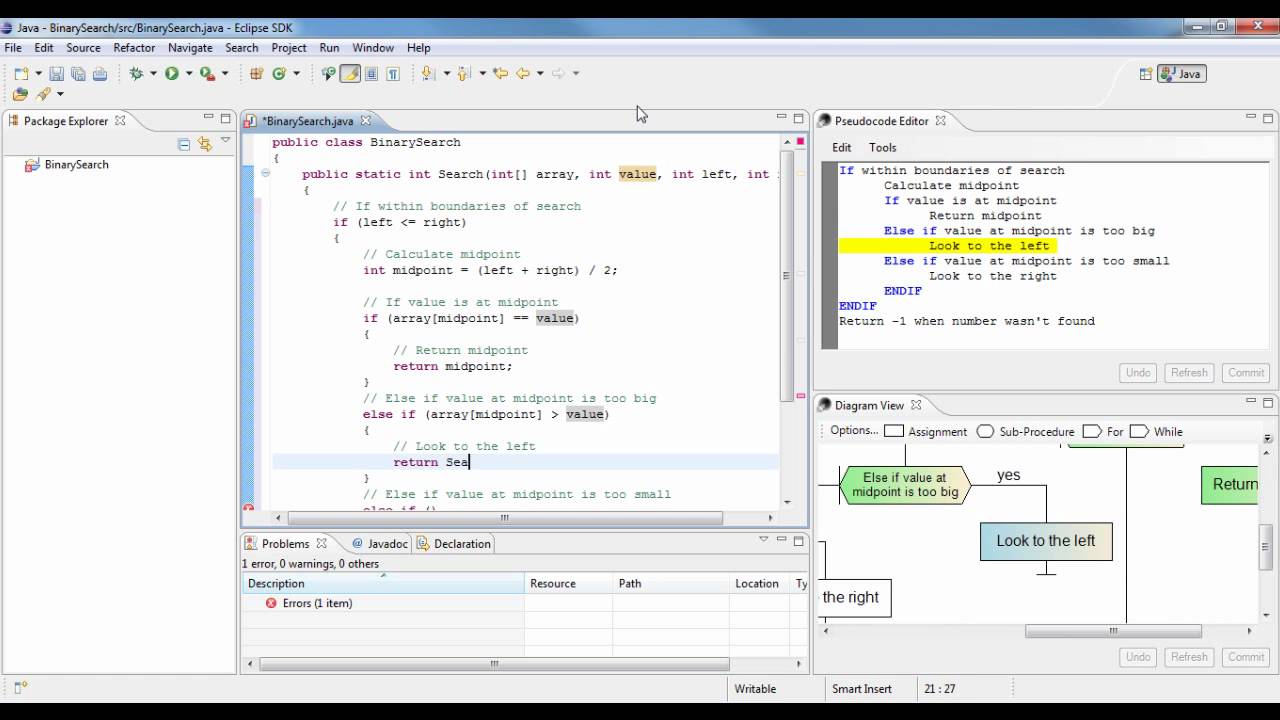Screen dimensions: 1280x720
Task: Select Sub-Procedure shape in Diagram View
Action: coord(1026,432)
